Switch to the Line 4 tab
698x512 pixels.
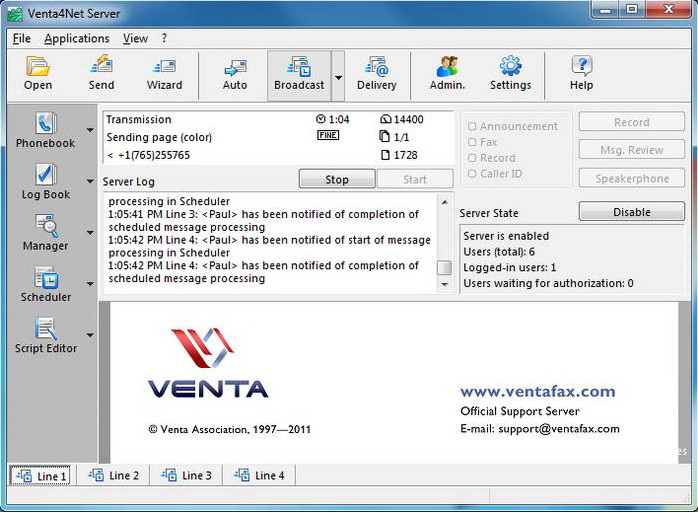[259, 475]
